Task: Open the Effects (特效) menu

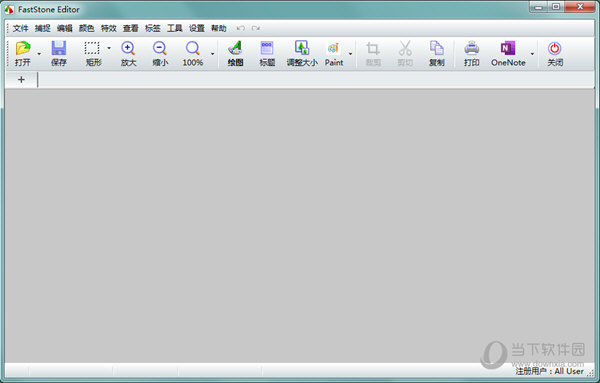Action: tap(109, 28)
